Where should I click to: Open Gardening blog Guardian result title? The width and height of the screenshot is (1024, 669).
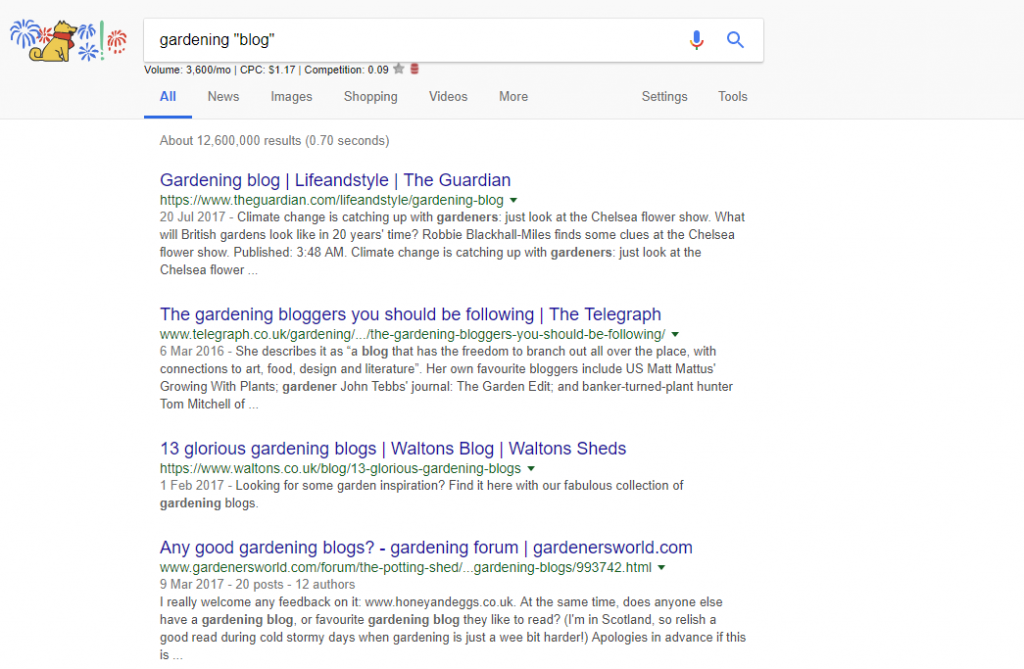(335, 180)
